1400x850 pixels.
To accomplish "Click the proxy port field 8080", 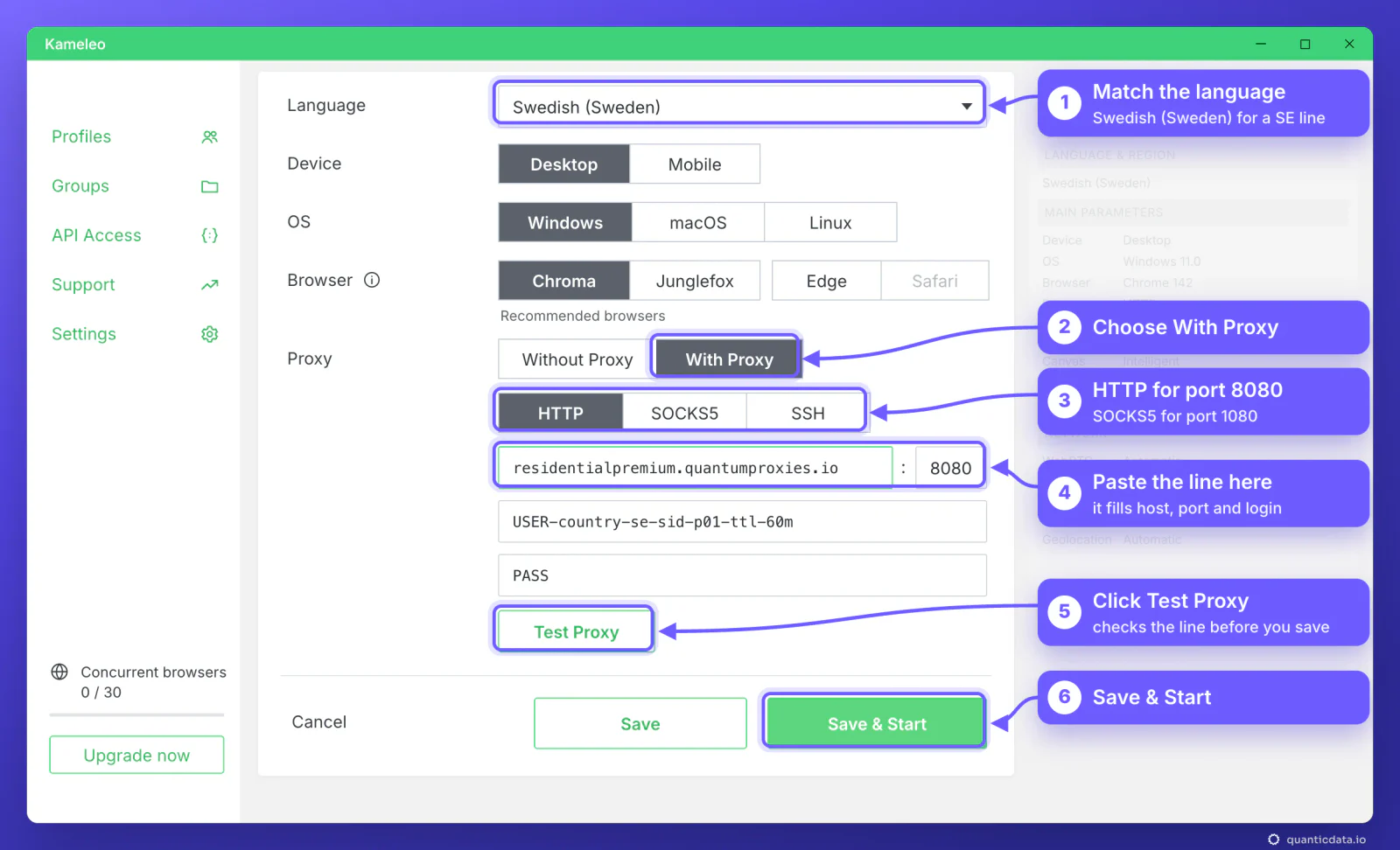I will point(950,468).
